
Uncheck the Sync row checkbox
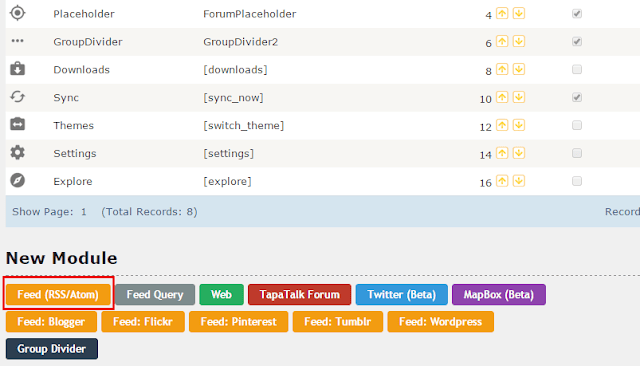(577, 97)
